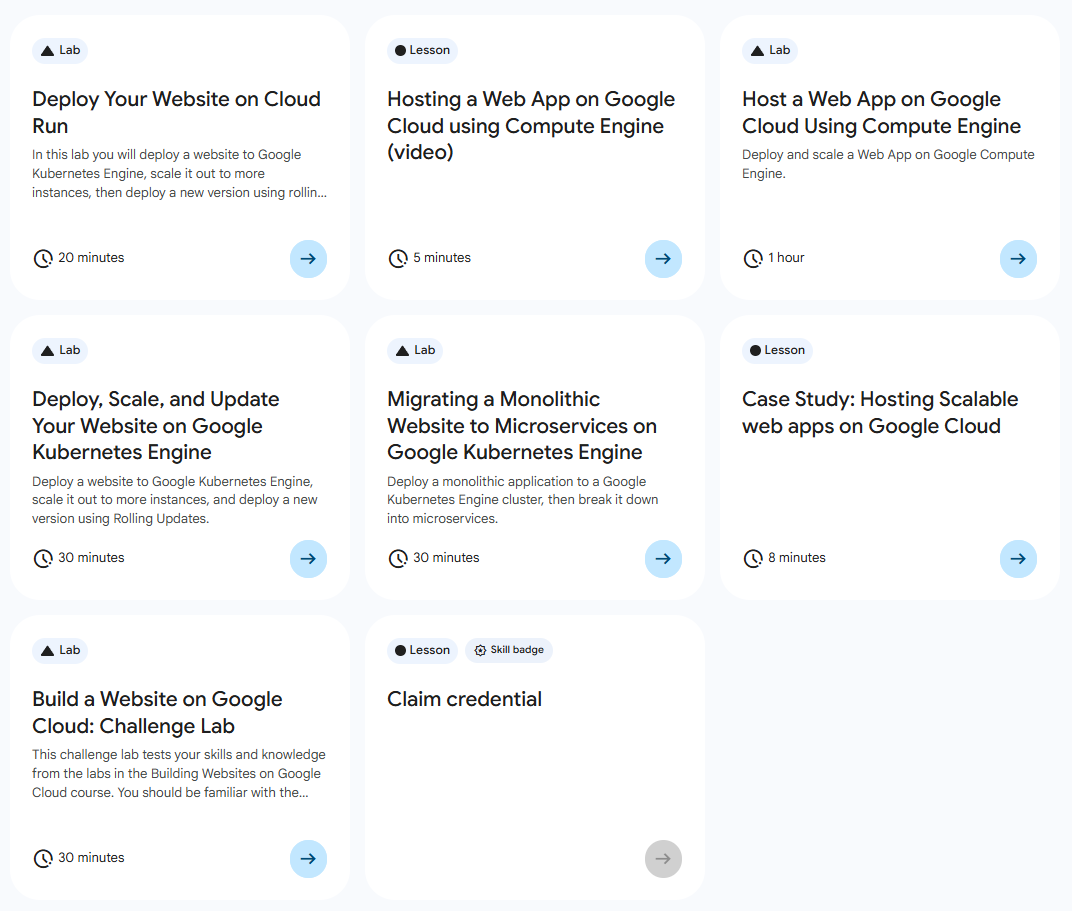This screenshot has width=1072, height=911.
Task: Open Deploy, Scale, and Update lab arrow button
Action: click(x=308, y=559)
